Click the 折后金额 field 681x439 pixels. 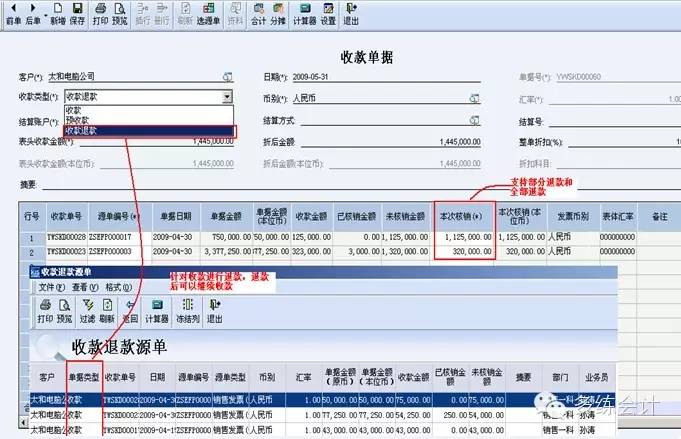tap(390, 142)
